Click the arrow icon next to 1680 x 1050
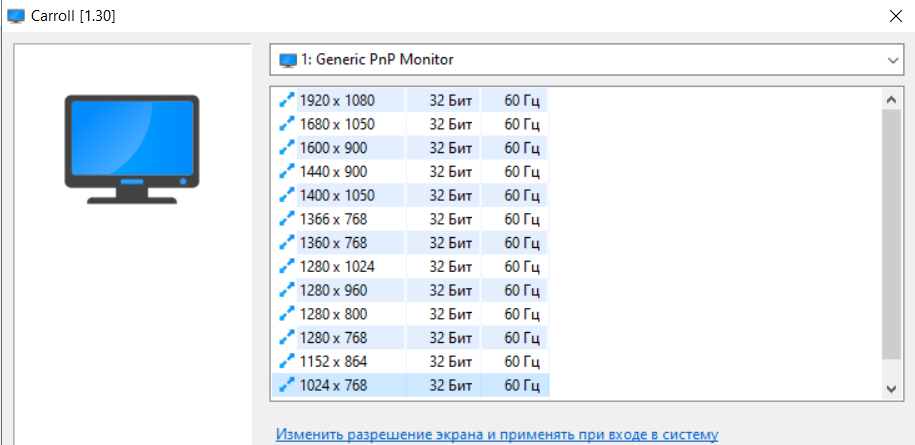 tap(287, 124)
